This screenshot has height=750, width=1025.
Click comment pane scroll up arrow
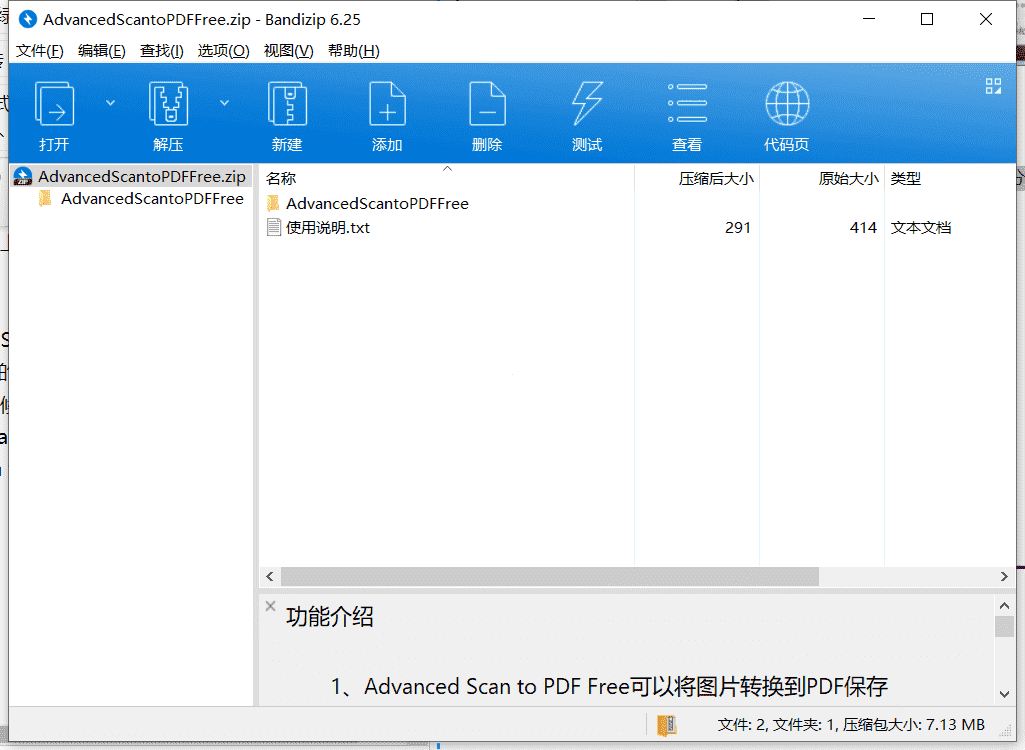point(1005,606)
